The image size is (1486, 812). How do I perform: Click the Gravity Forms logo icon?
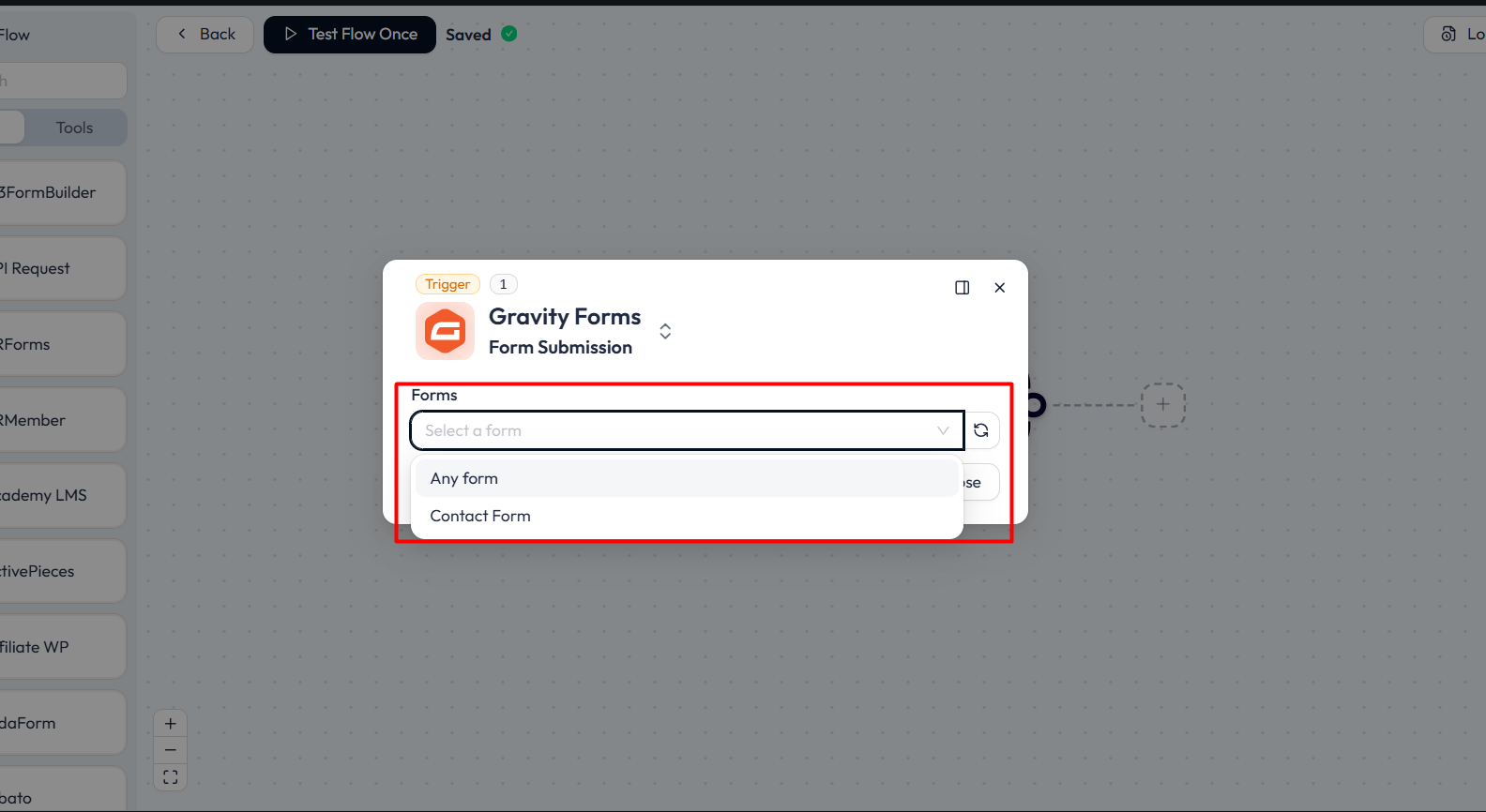[445, 331]
